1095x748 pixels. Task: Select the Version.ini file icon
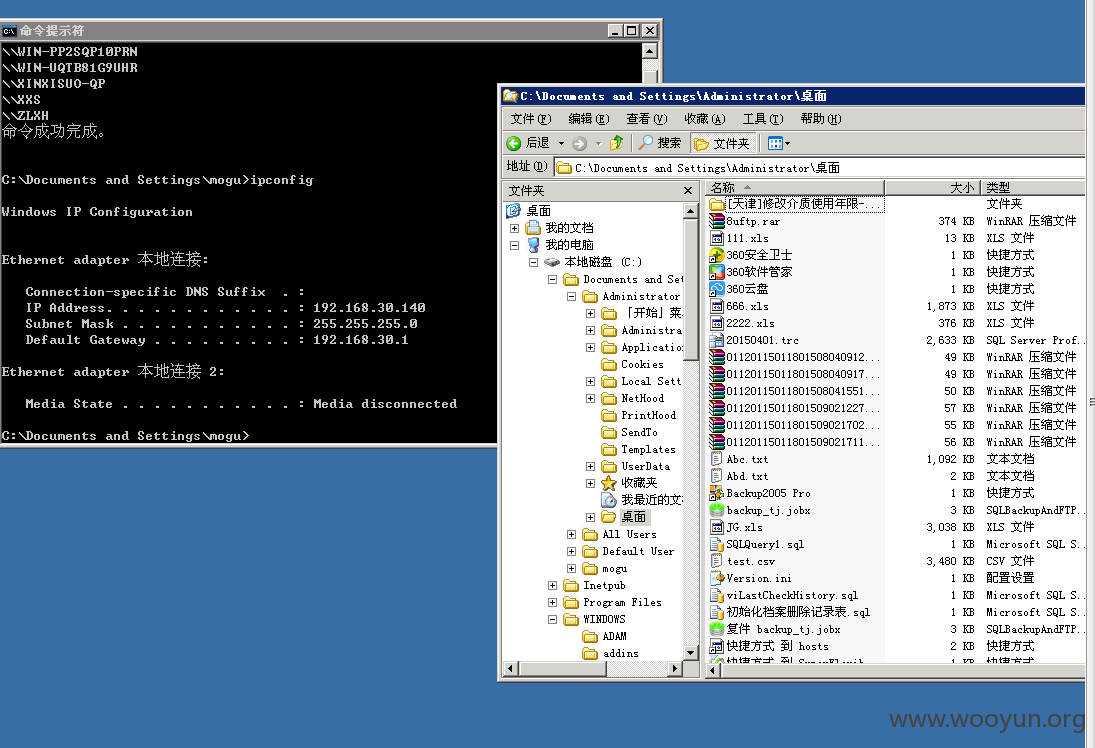tap(716, 578)
